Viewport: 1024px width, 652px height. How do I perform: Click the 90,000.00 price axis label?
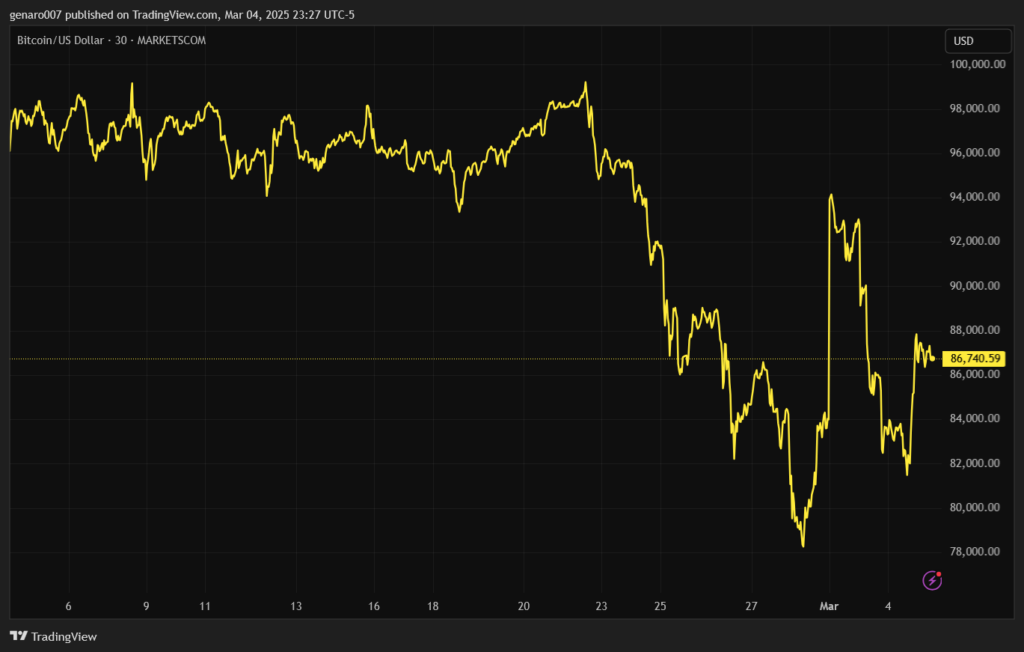click(975, 286)
